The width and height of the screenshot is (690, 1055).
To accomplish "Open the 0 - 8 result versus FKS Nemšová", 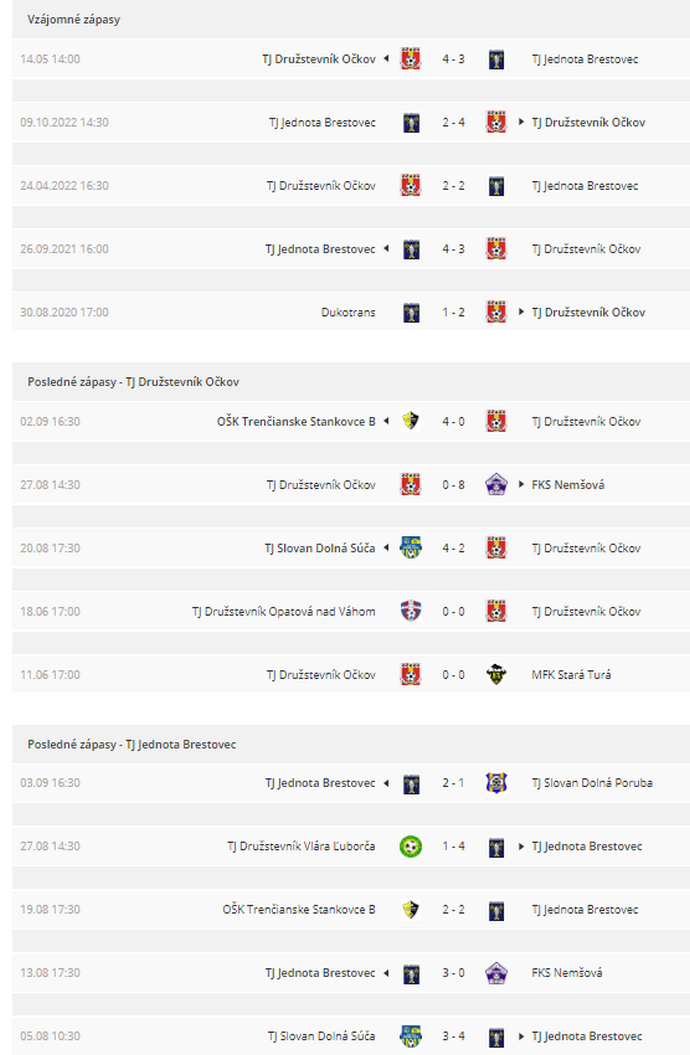I will point(453,484).
